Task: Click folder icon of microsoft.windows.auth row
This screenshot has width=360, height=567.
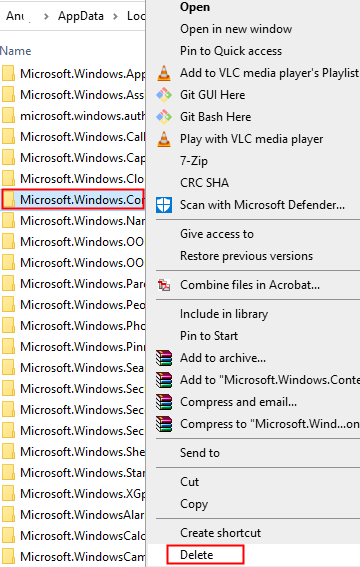Action: 8,115
